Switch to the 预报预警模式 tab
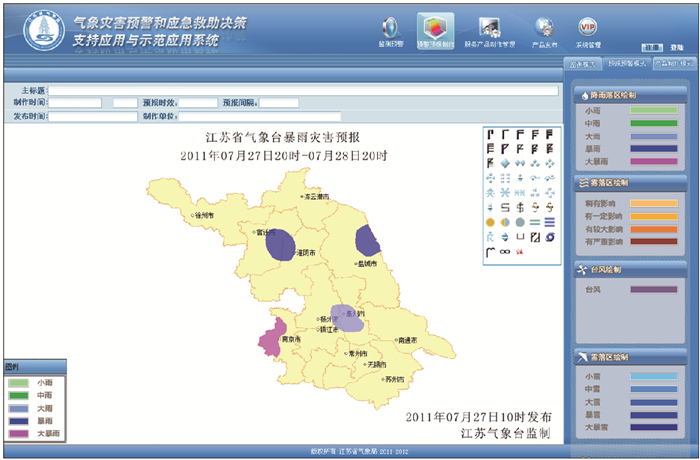Image resolution: width=700 pixels, height=460 pixels. point(626,62)
